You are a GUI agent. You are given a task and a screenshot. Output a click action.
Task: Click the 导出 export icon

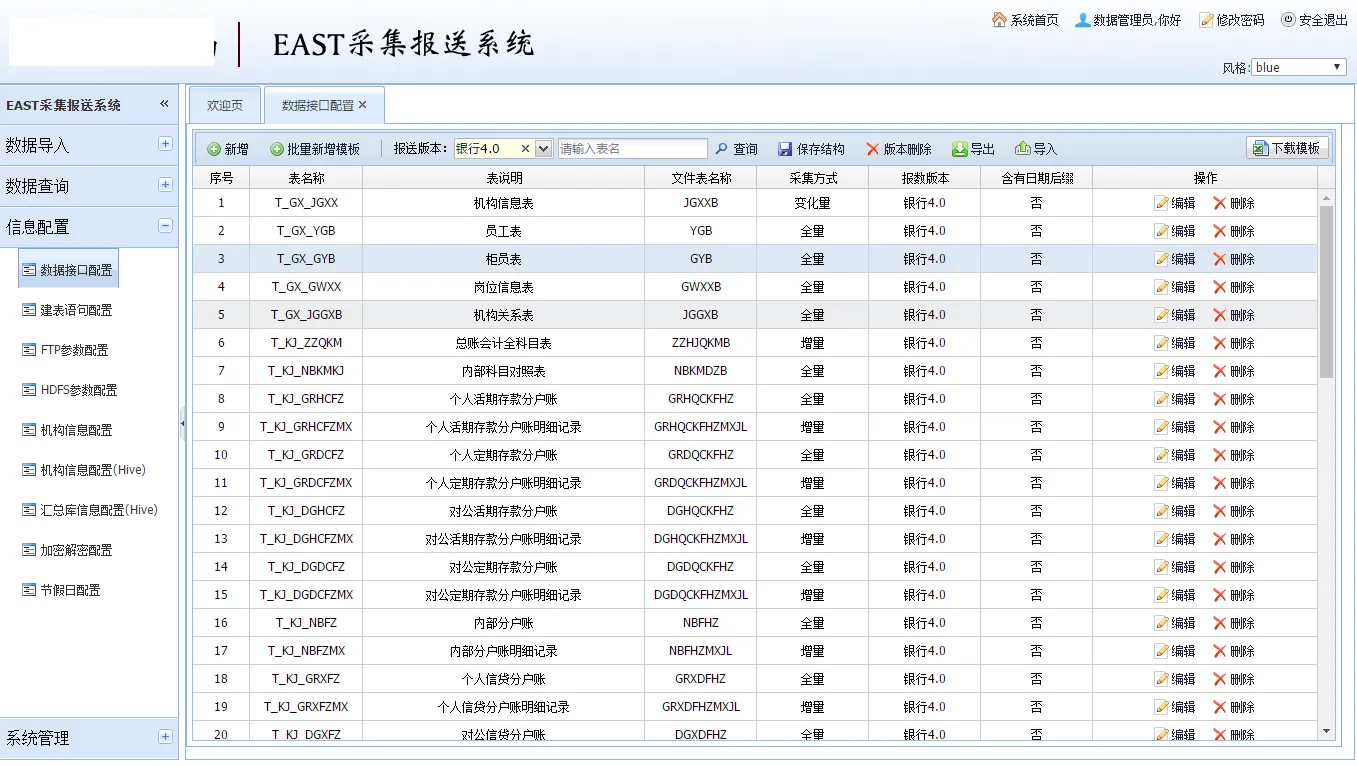(x=959, y=149)
